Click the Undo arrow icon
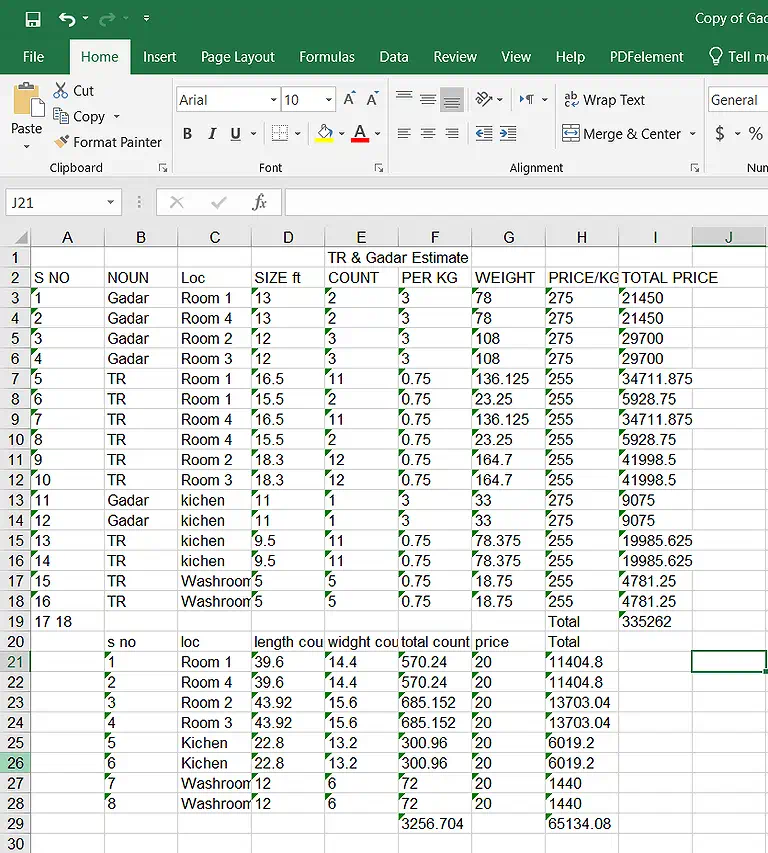 click(67, 20)
